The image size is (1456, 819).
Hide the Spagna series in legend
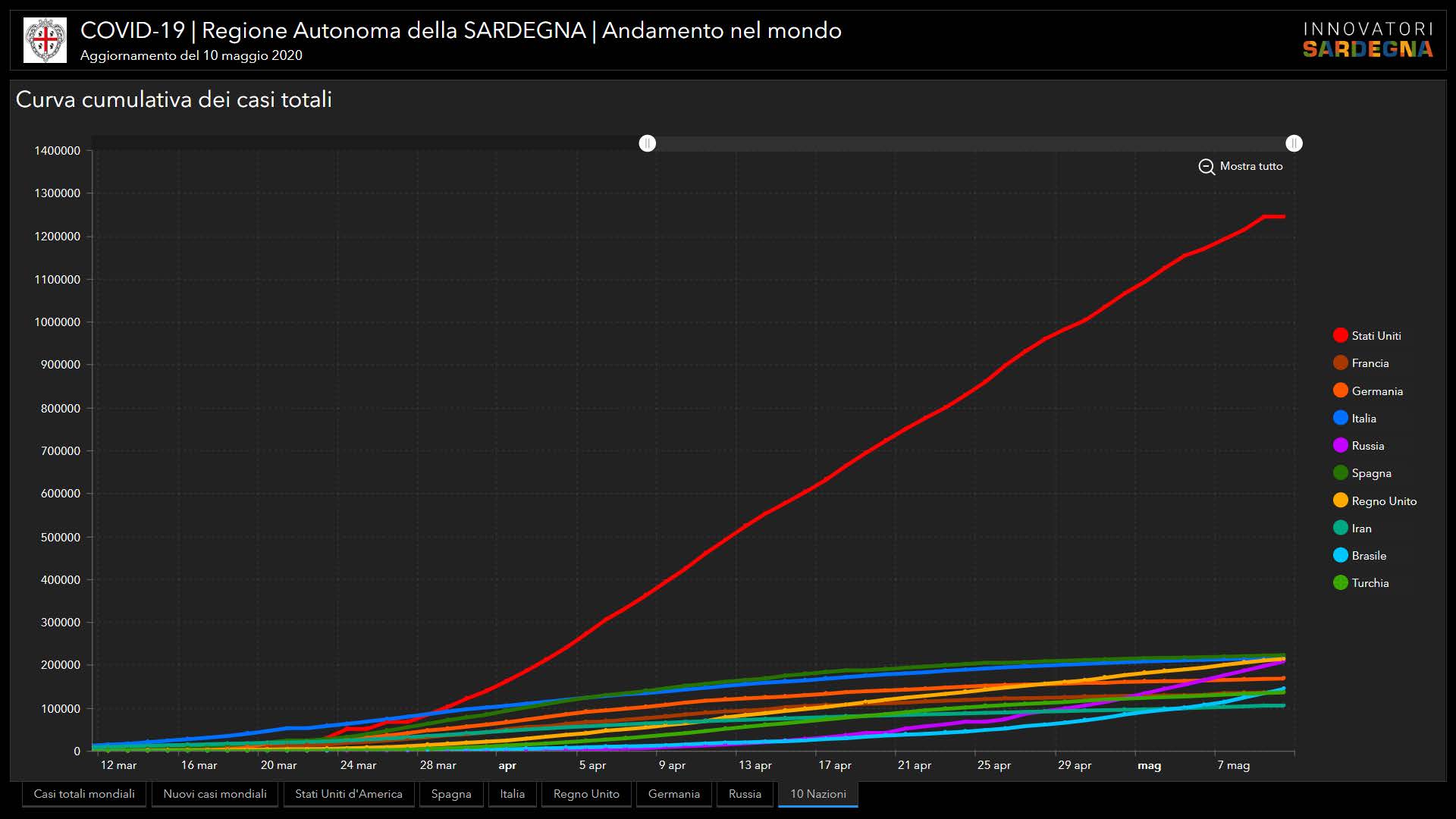(x=1340, y=473)
